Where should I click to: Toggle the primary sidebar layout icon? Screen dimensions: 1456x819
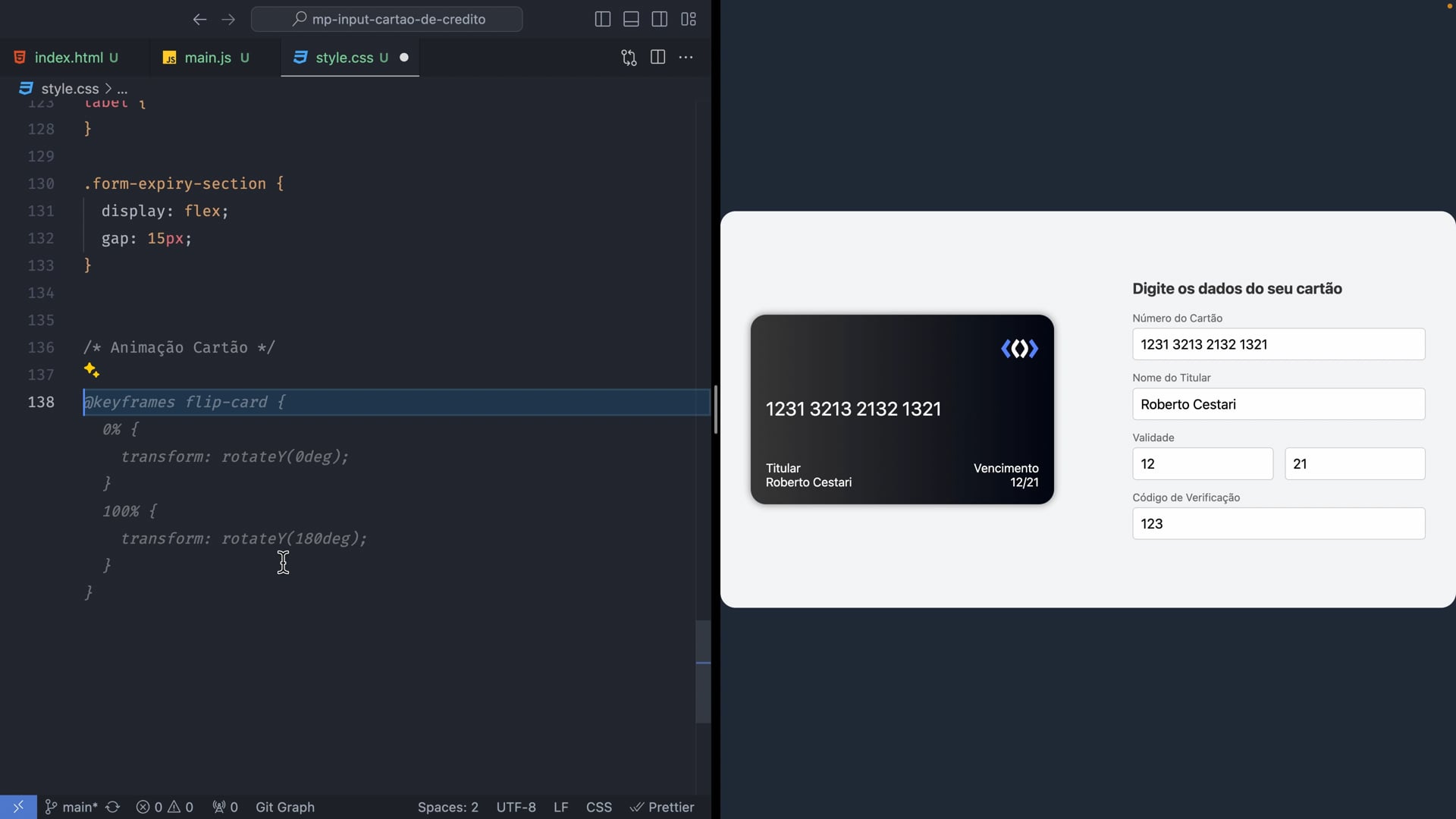tap(603, 20)
